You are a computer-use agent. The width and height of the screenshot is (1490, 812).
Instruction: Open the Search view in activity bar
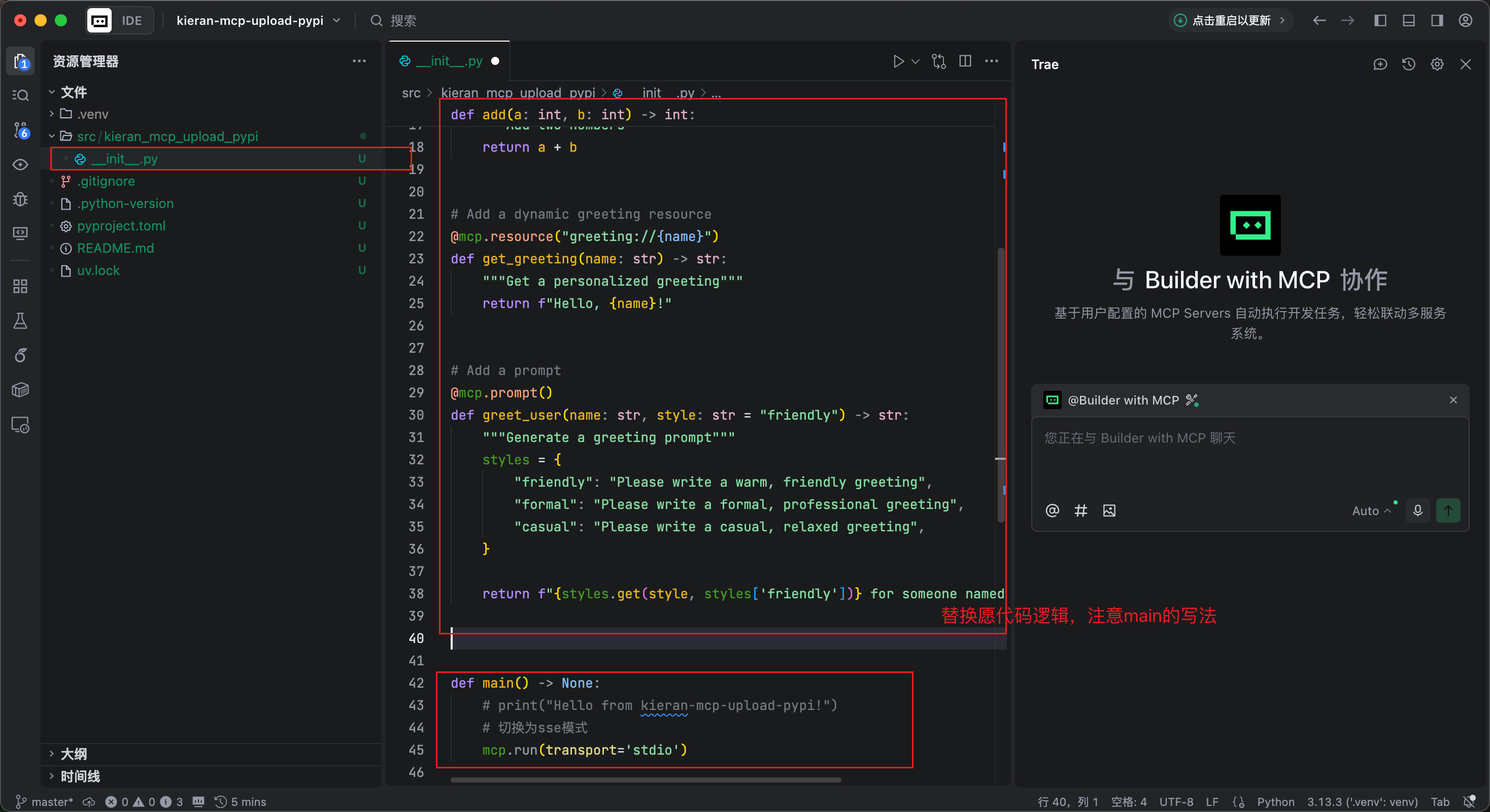[x=20, y=95]
